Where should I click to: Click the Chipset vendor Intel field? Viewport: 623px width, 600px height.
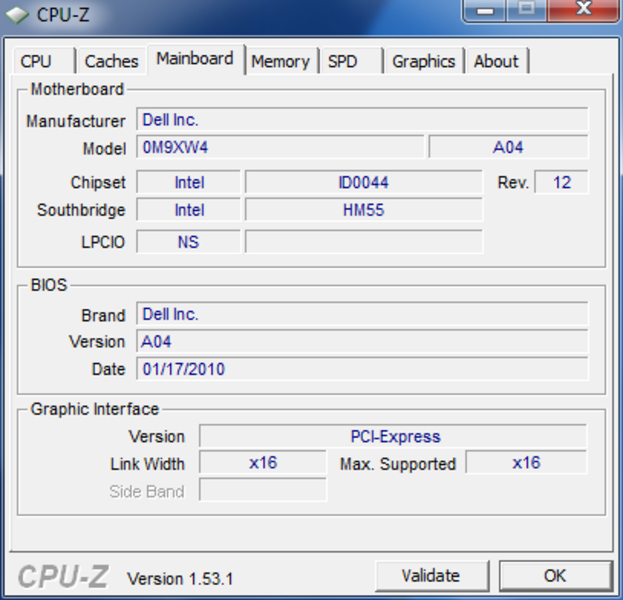click(x=189, y=182)
